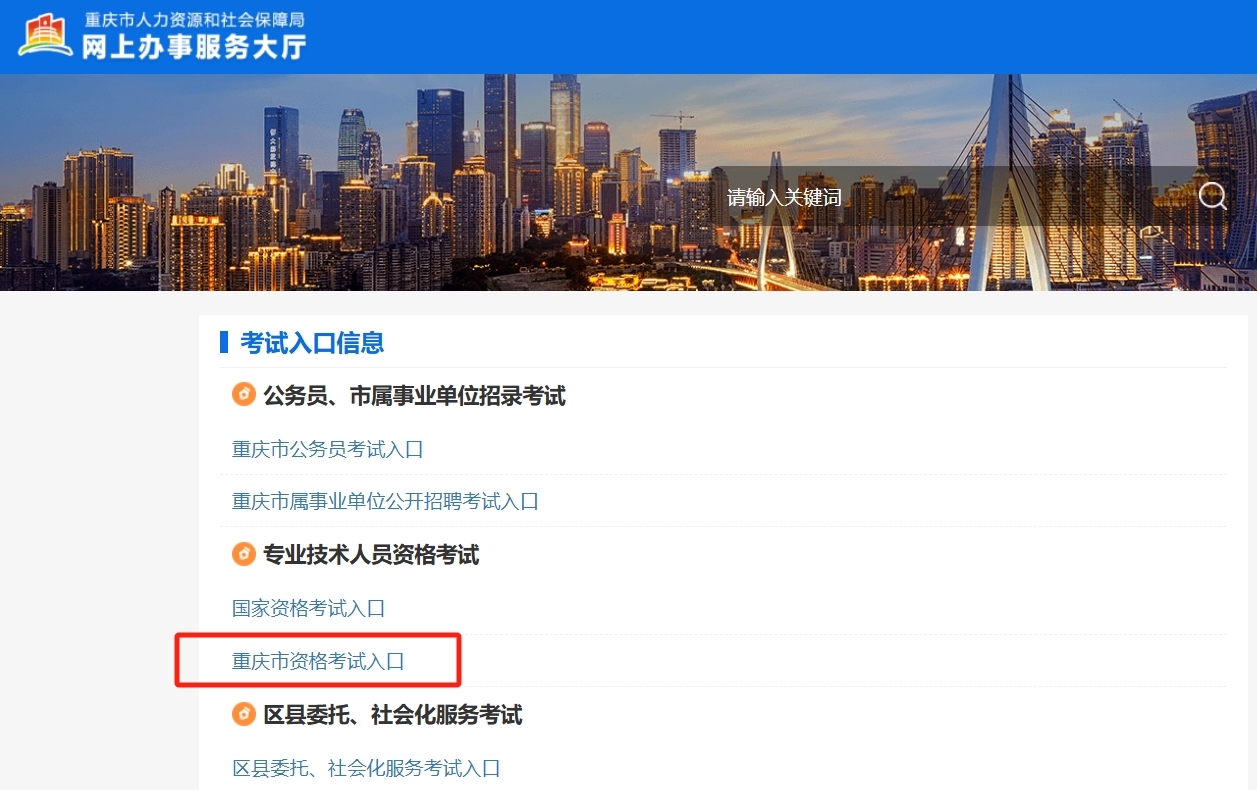The width and height of the screenshot is (1257, 790).
Task: Click the 专业技术人员资格考试 category heading
Action: point(371,554)
